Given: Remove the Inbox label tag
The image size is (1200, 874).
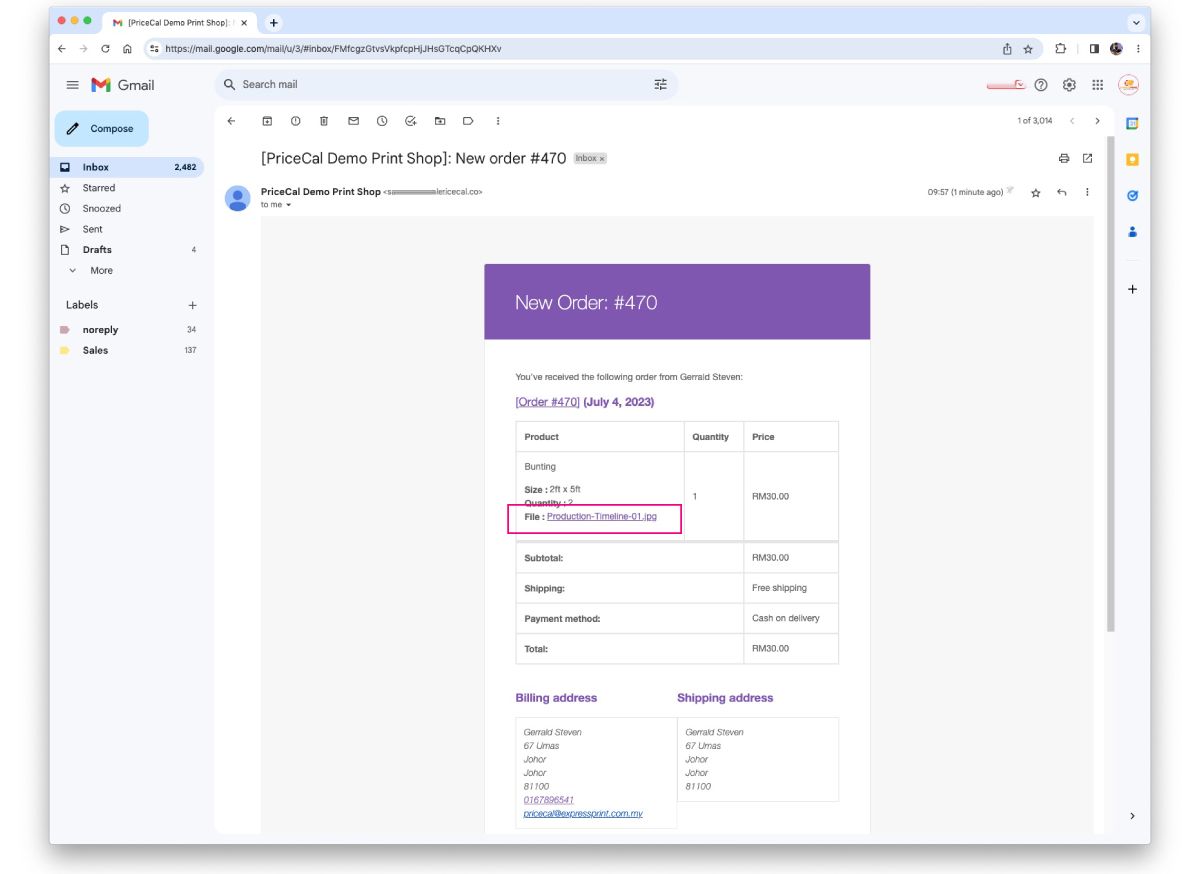Looking at the screenshot, I should tap(602, 159).
